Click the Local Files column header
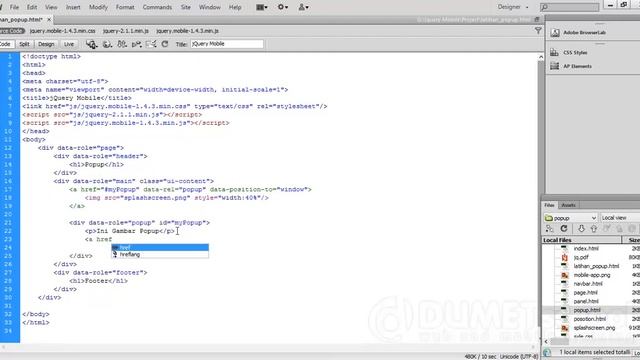 (581, 240)
